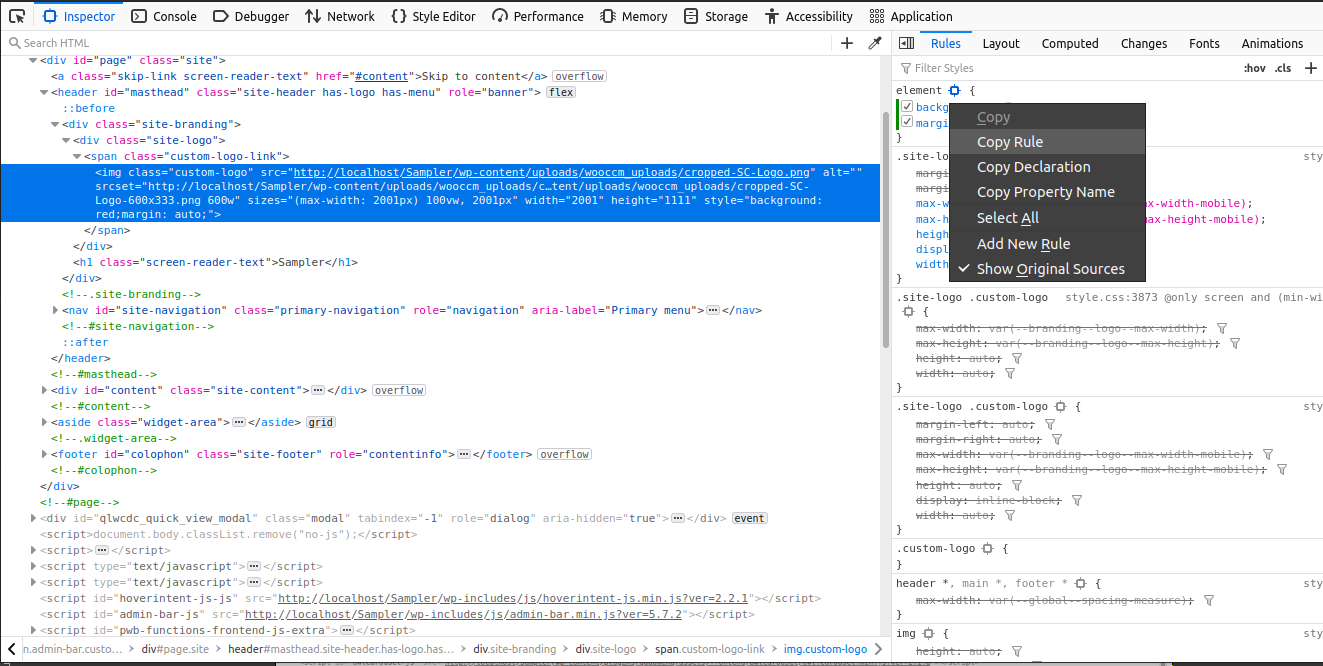Switch to the Fonts sidebar tab
The height and width of the screenshot is (666, 1323).
click(x=1204, y=43)
